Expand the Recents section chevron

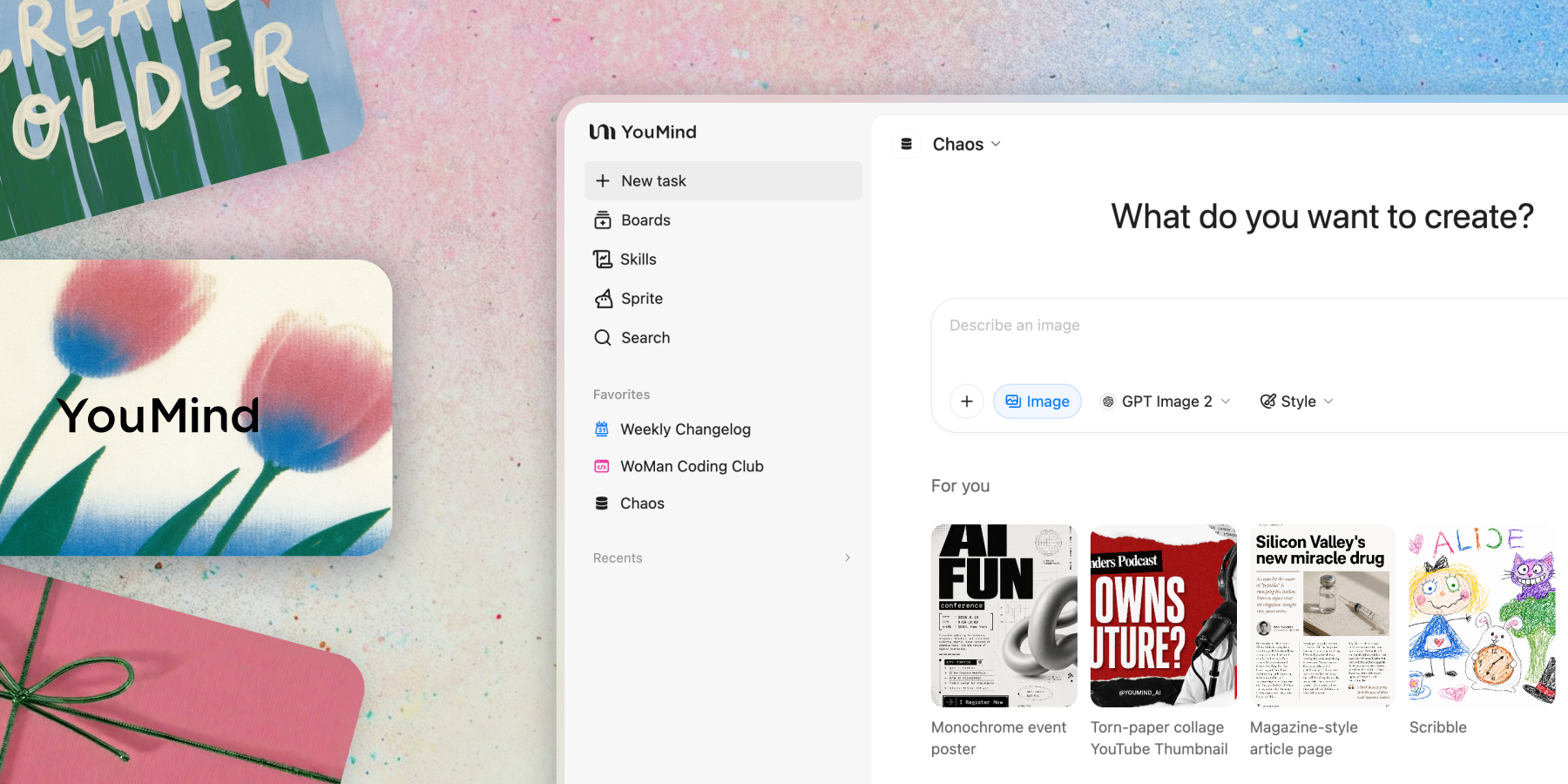[848, 558]
